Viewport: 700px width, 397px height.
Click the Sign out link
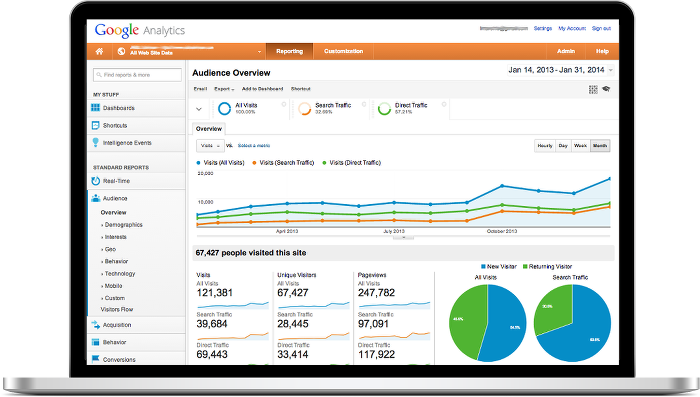coord(601,28)
